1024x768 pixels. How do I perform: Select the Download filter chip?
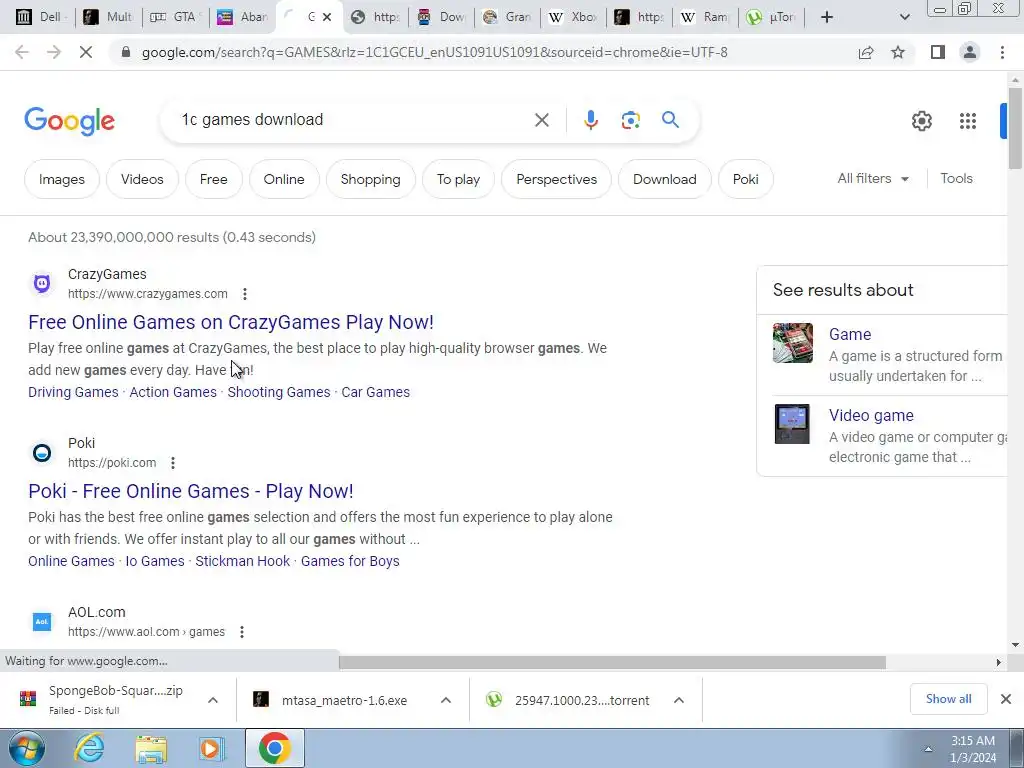coord(665,179)
